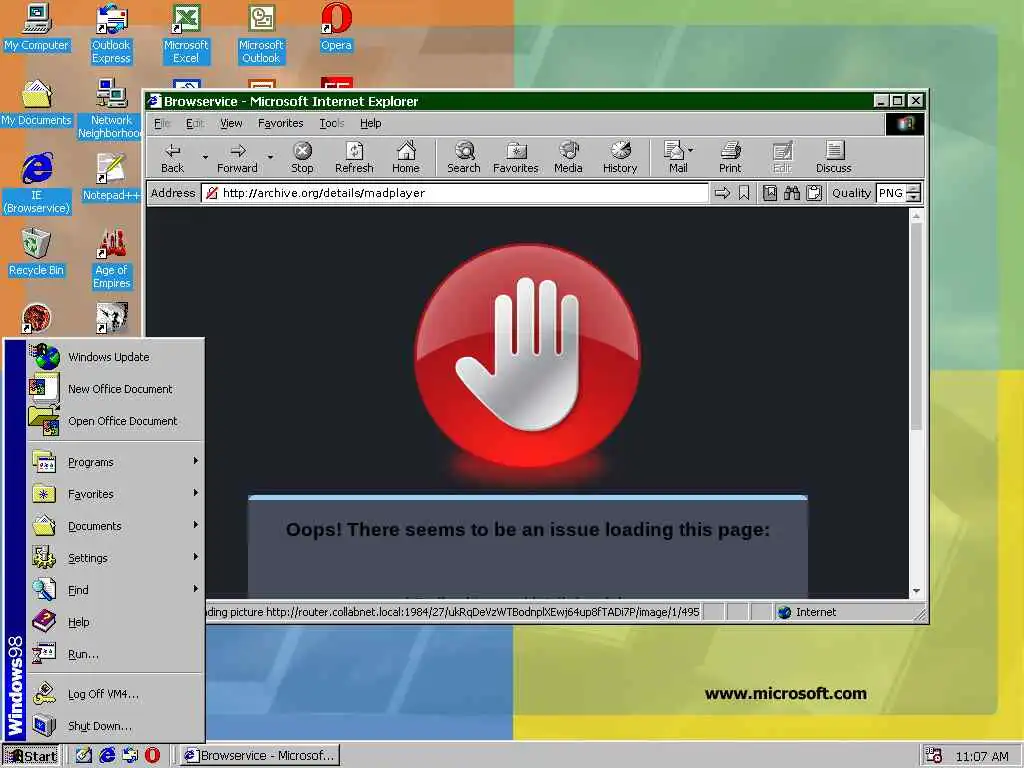
Task: Expand Favorites submenu in Start menu
Action: pos(116,494)
